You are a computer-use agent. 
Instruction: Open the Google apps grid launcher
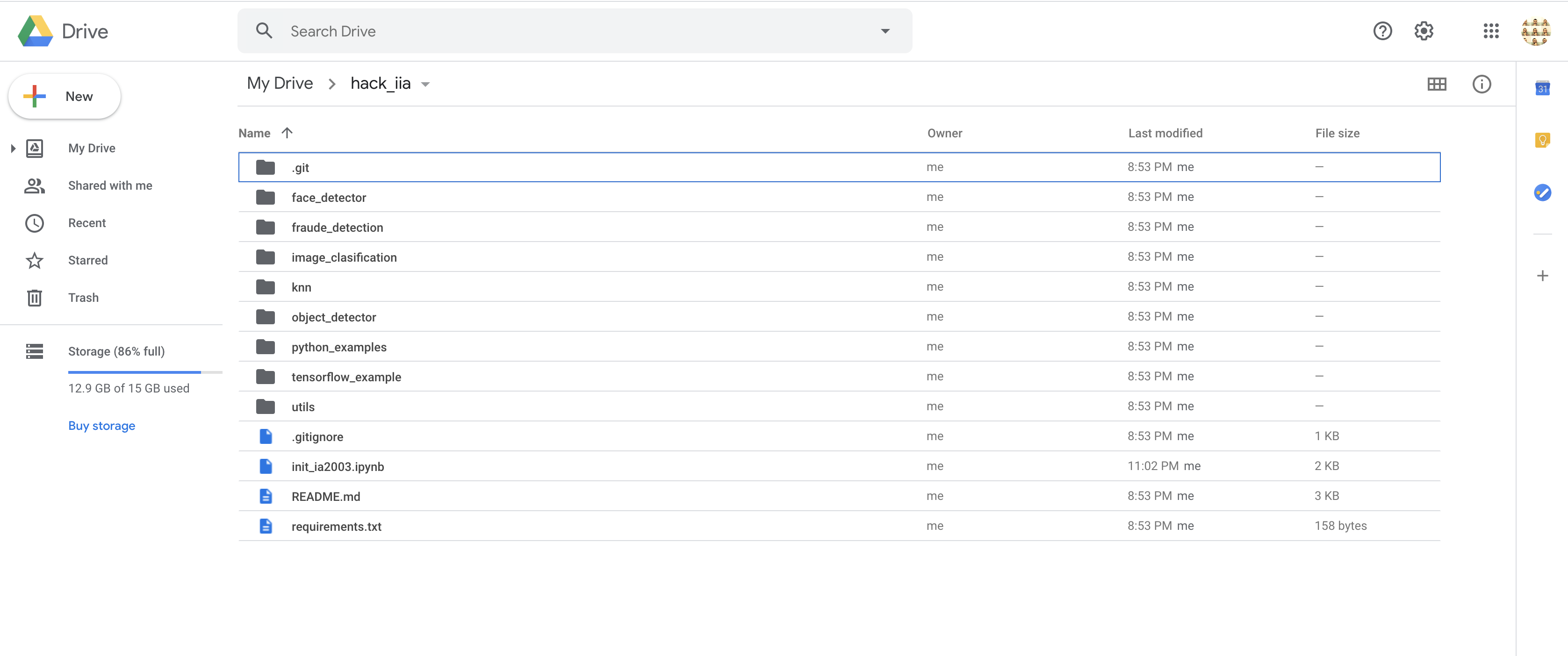click(x=1491, y=31)
